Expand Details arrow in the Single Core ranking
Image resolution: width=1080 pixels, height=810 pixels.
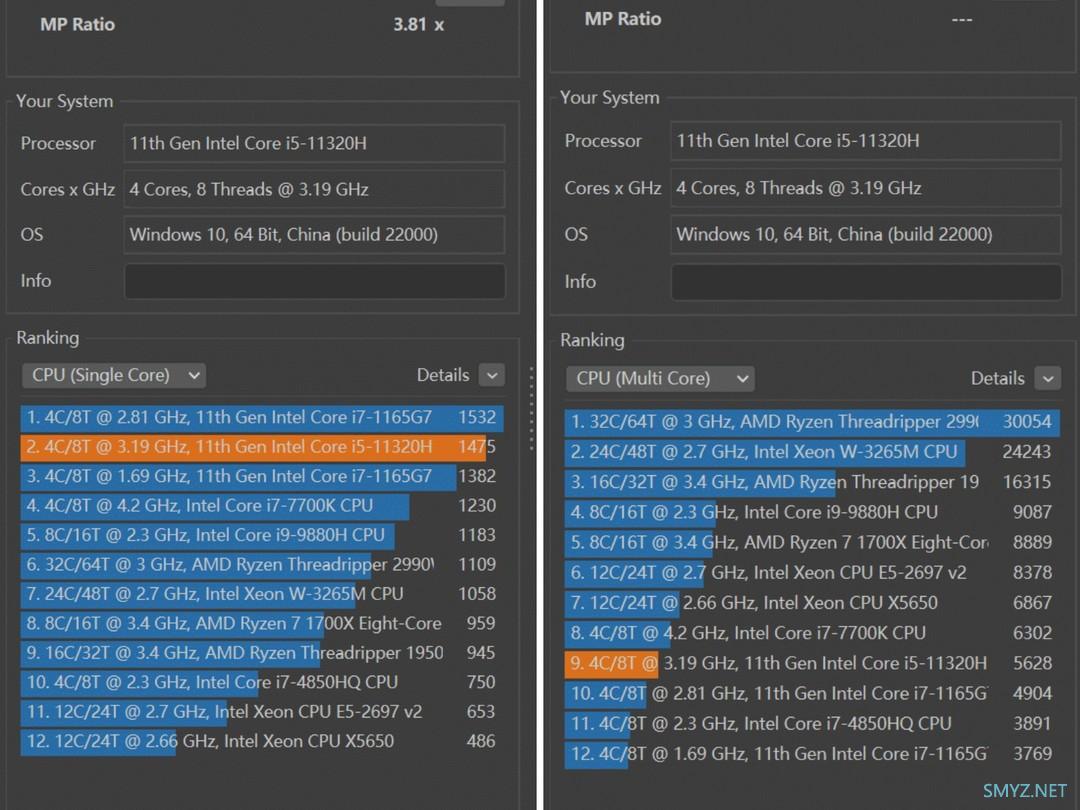coord(491,375)
